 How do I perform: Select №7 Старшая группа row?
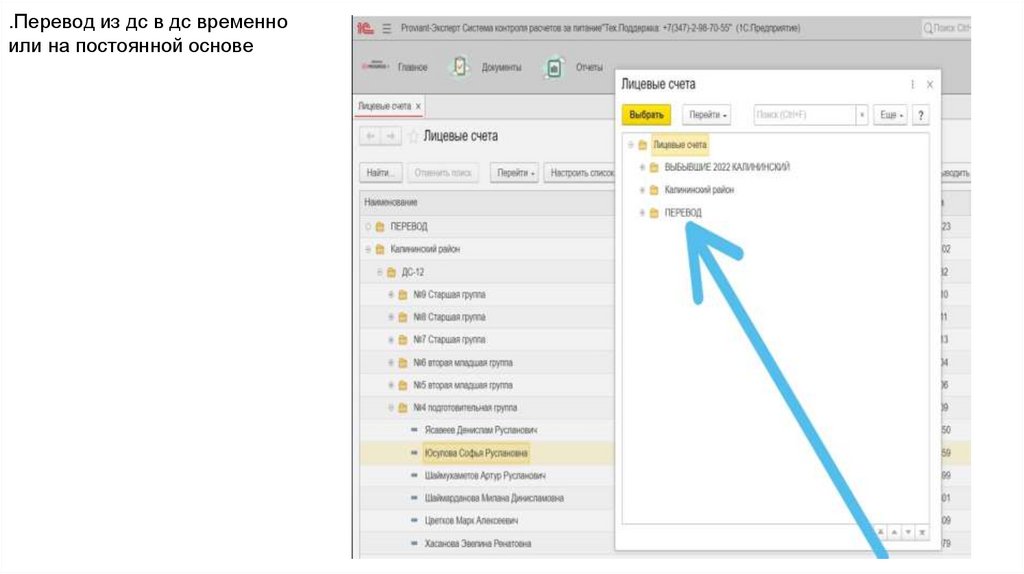coord(487,340)
